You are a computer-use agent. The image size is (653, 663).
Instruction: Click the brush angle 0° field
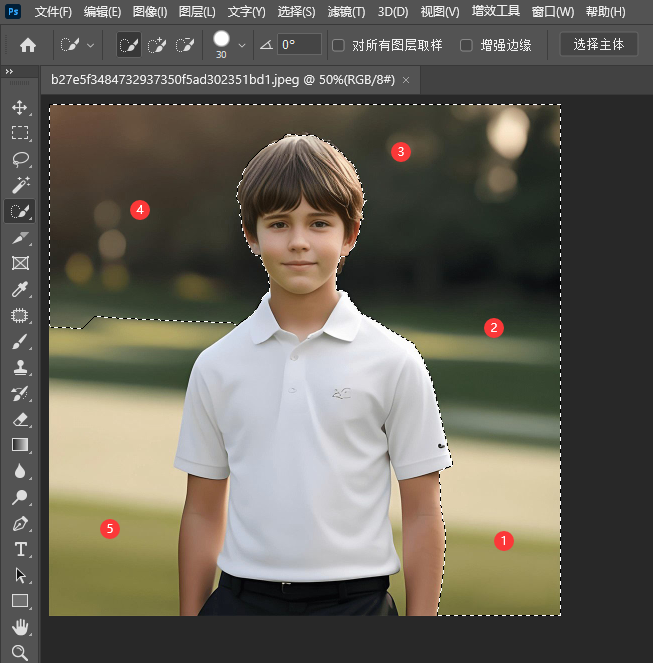[299, 44]
